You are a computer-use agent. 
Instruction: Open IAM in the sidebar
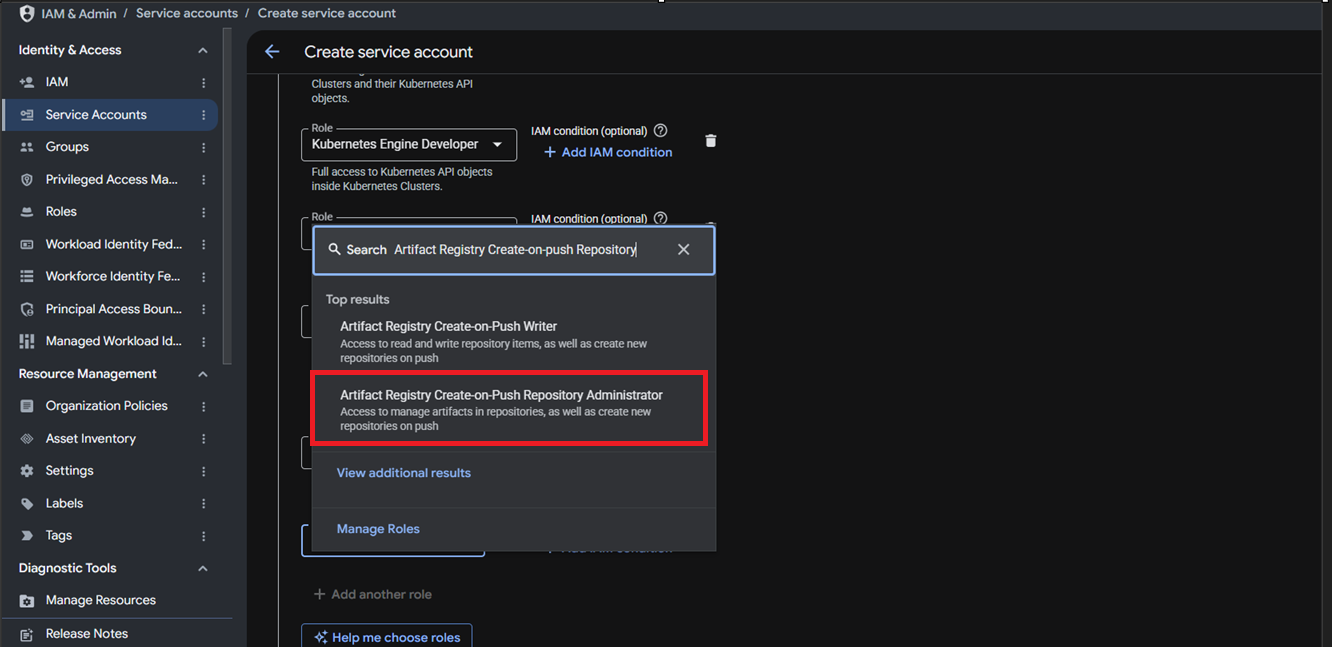(110, 83)
